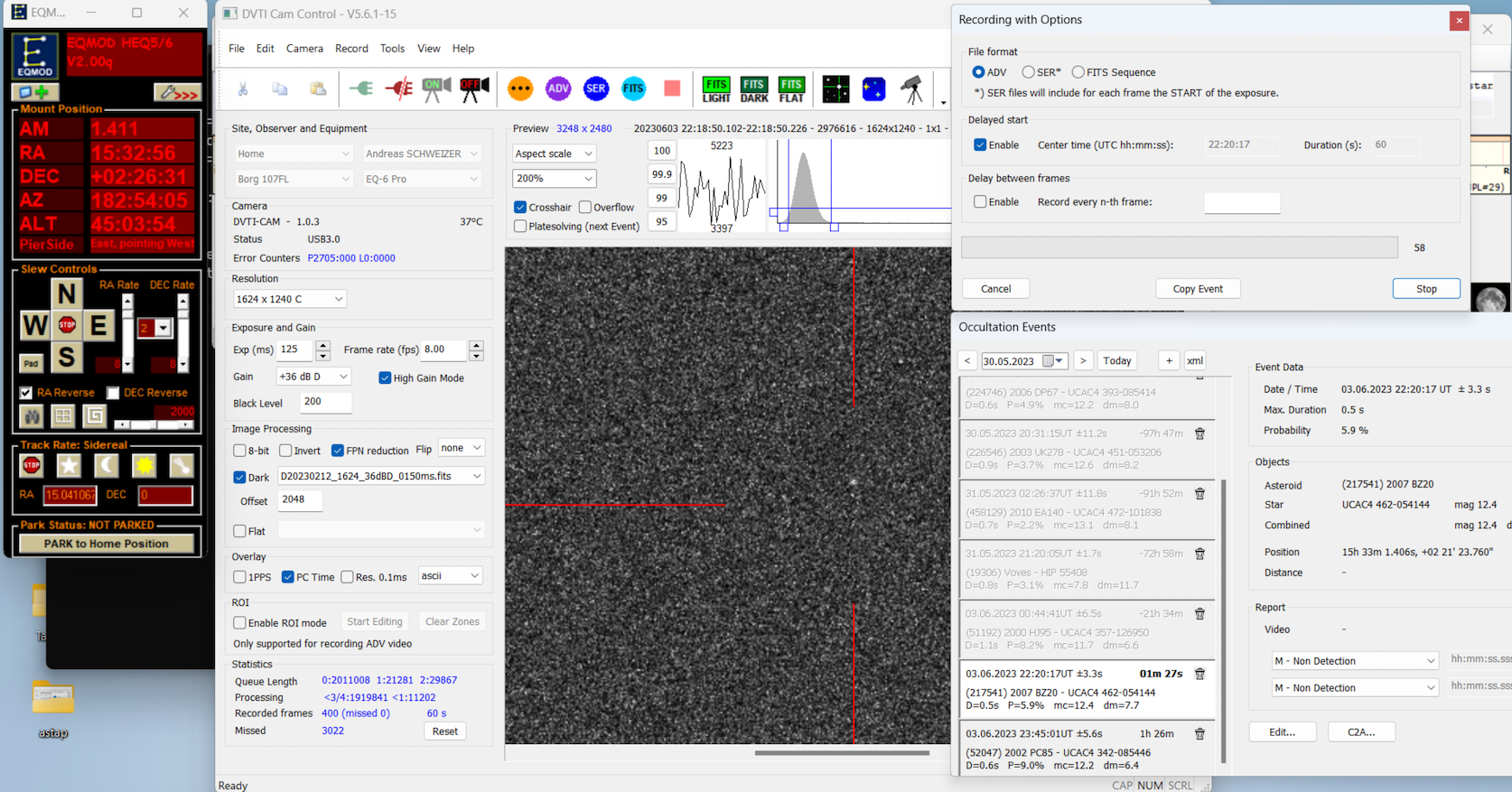This screenshot has width=1512, height=792.
Task: Open the Camera menu
Action: (x=304, y=49)
